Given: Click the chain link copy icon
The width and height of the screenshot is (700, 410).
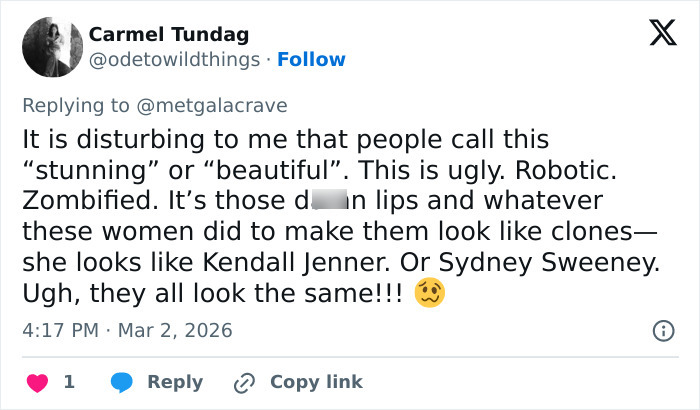Looking at the screenshot, I should pos(243,382).
